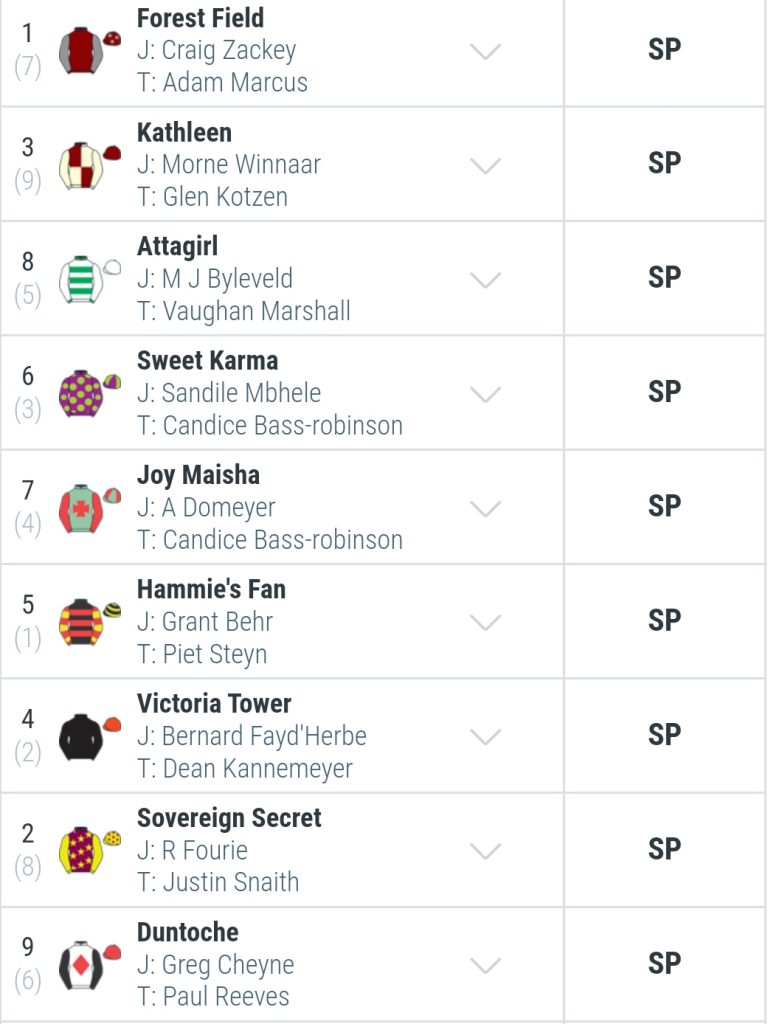This screenshot has height=1024, width=768.
Task: Click Attagirl's green striped silks icon
Action: tap(89, 279)
